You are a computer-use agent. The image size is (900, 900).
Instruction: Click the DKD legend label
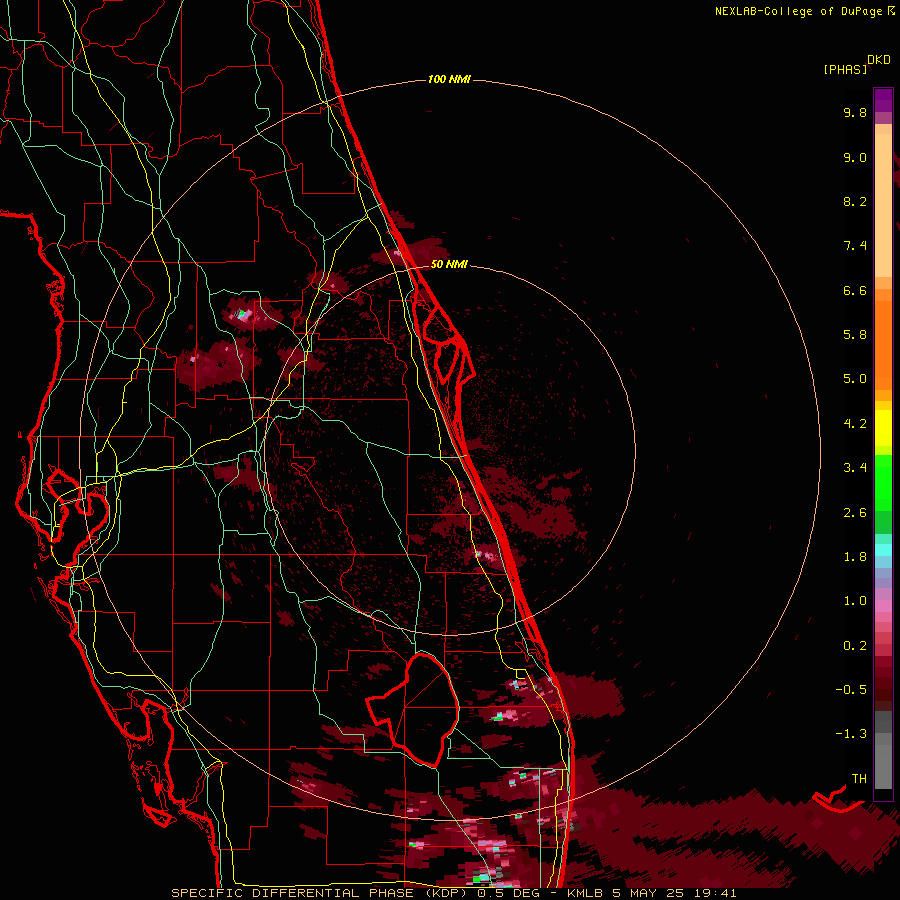point(879,59)
